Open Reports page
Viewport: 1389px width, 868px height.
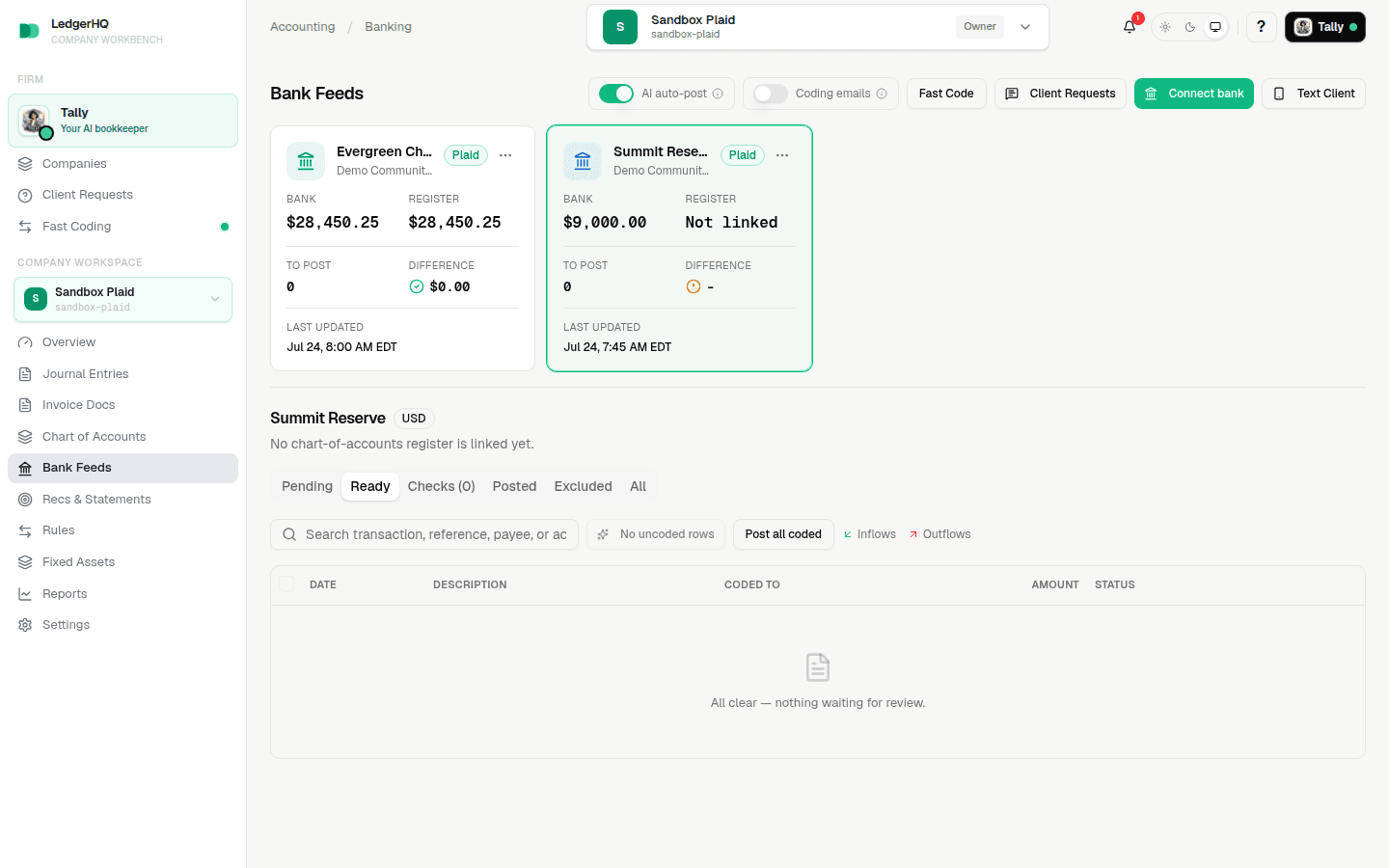123,594
